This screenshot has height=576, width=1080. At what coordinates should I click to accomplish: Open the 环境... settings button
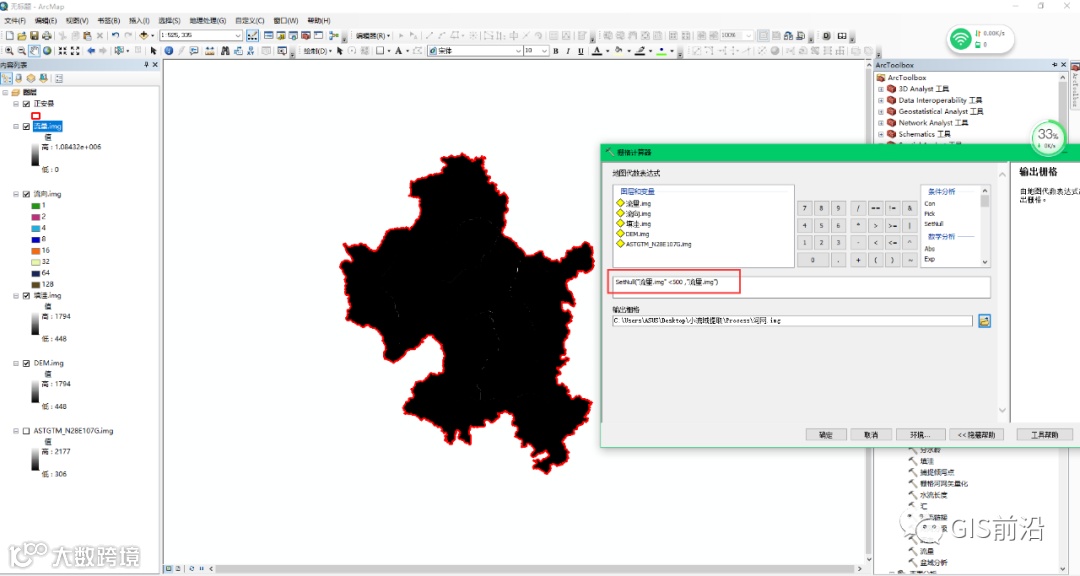(x=920, y=435)
